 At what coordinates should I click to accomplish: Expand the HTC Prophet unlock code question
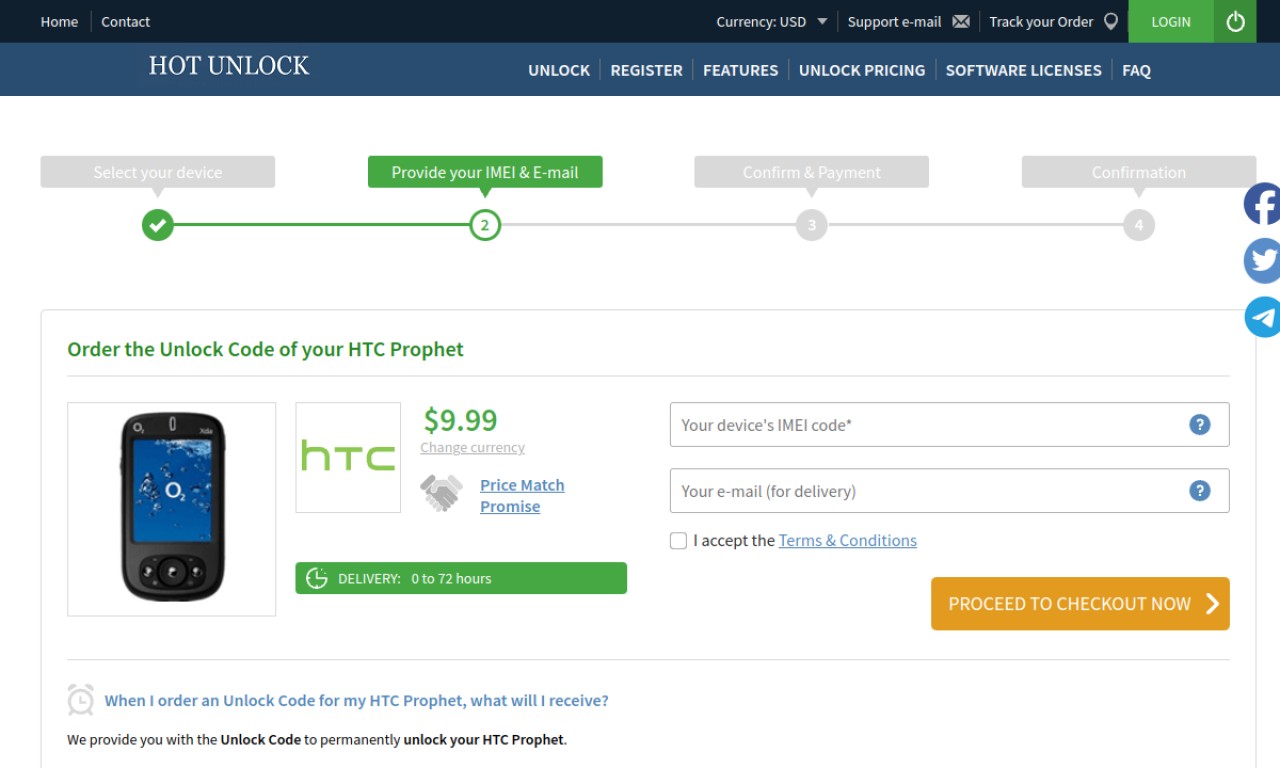coord(356,701)
